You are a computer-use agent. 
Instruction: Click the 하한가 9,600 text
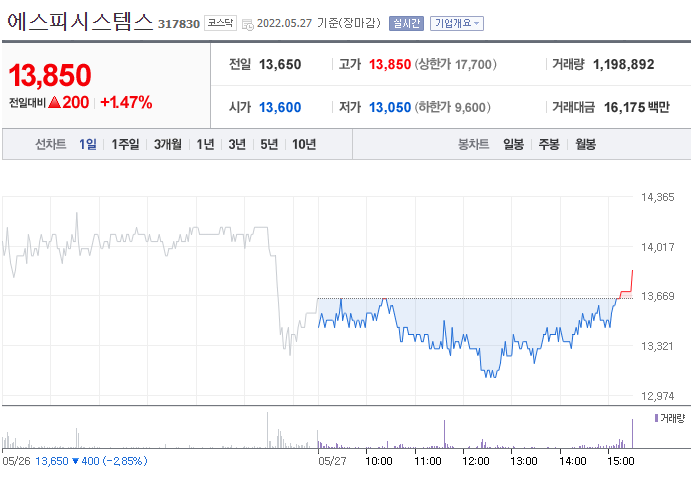(453, 108)
